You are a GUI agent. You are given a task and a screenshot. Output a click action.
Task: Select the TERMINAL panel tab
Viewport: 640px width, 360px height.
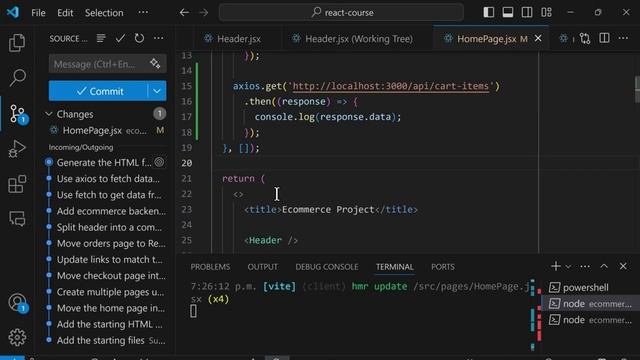click(x=395, y=267)
